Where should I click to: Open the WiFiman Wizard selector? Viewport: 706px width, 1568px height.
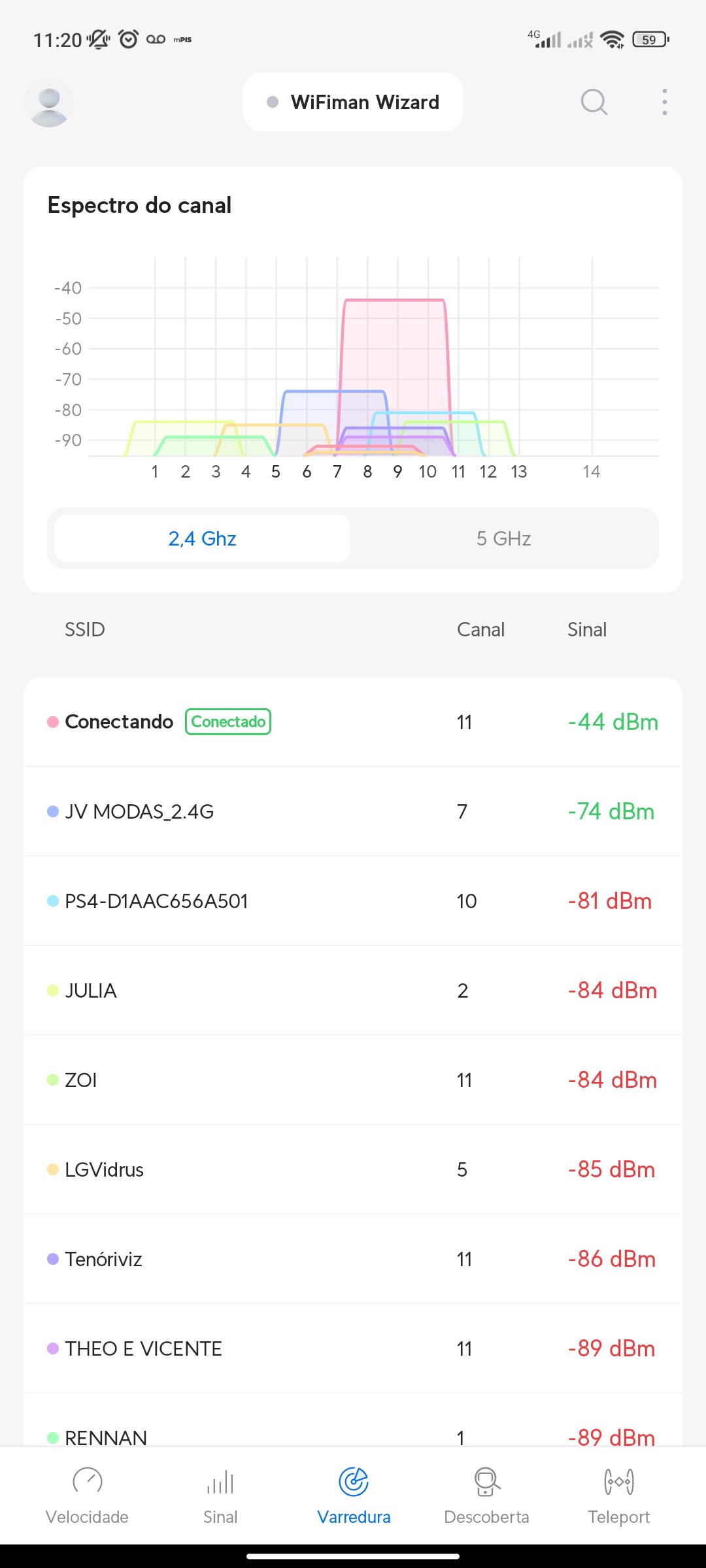click(x=353, y=102)
